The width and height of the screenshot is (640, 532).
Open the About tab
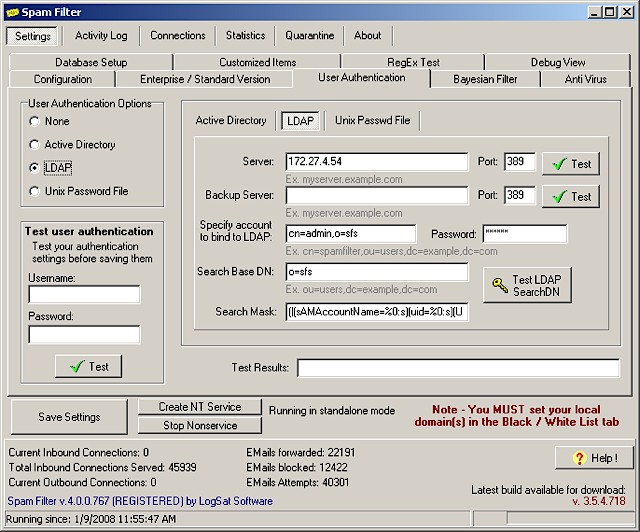(367, 36)
